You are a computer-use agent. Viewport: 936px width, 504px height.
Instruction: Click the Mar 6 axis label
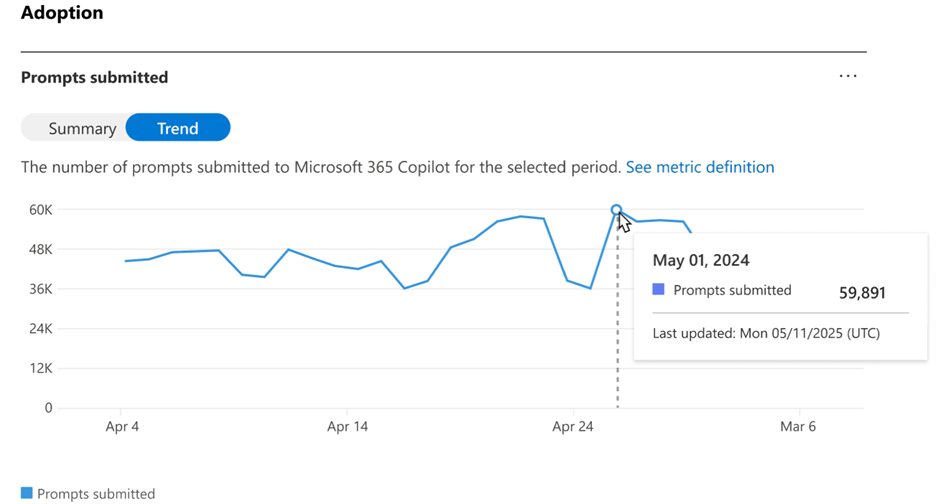click(798, 426)
